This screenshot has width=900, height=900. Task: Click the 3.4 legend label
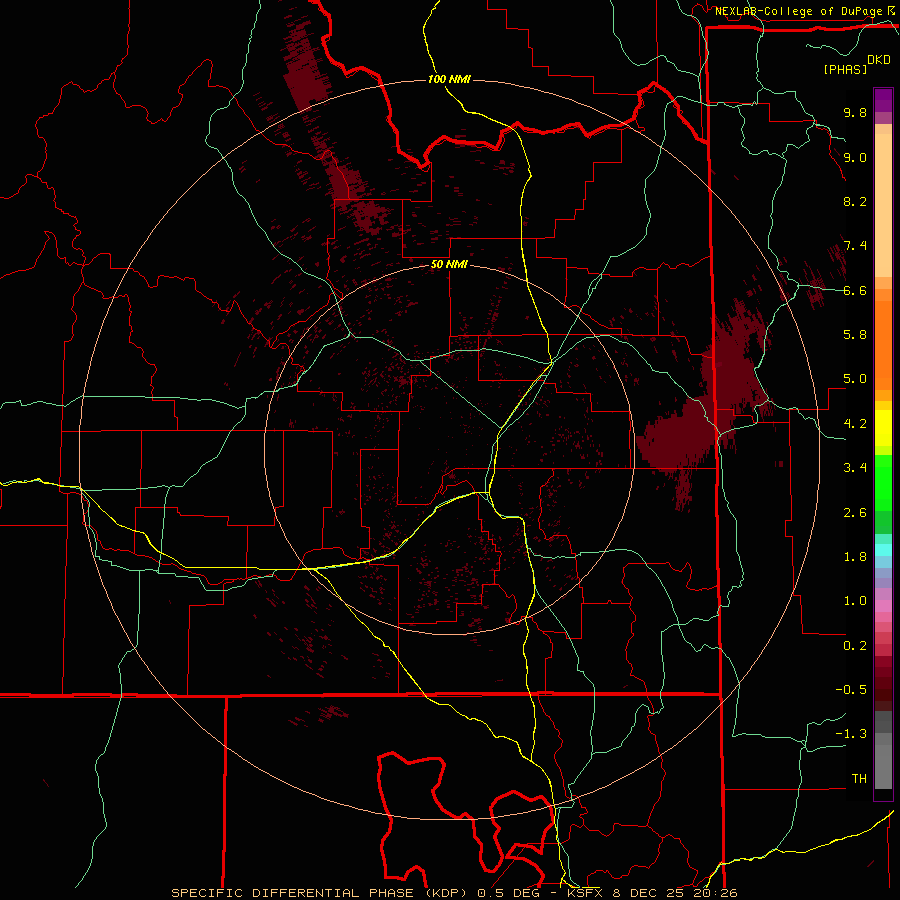click(855, 468)
